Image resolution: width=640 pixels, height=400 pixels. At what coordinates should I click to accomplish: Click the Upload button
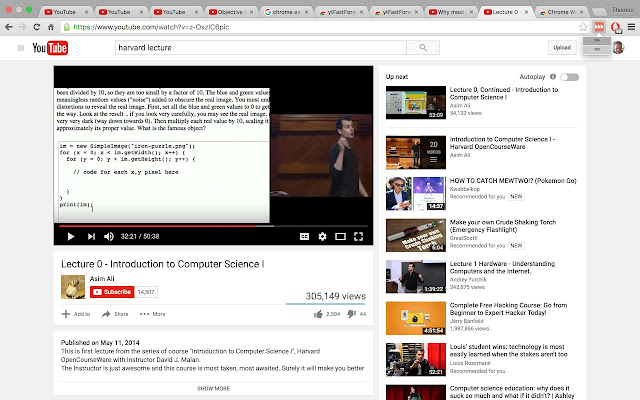tap(562, 48)
